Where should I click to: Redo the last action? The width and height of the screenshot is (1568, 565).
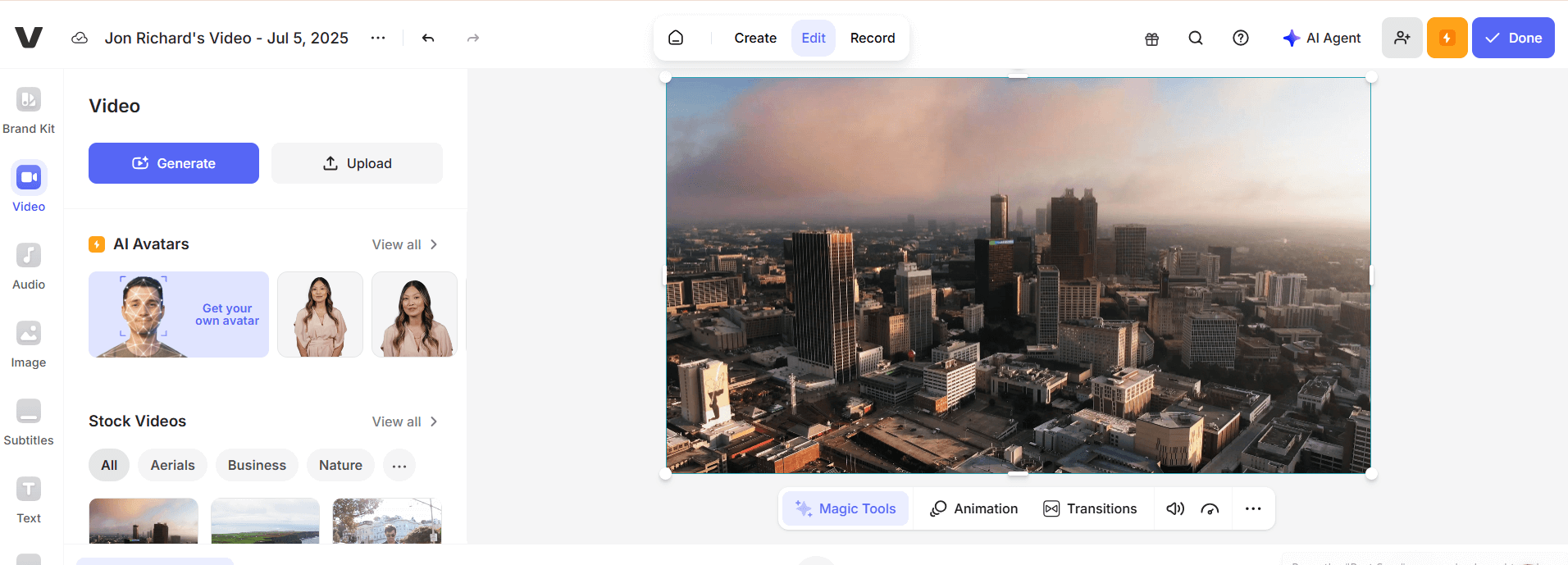pyautogui.click(x=473, y=38)
